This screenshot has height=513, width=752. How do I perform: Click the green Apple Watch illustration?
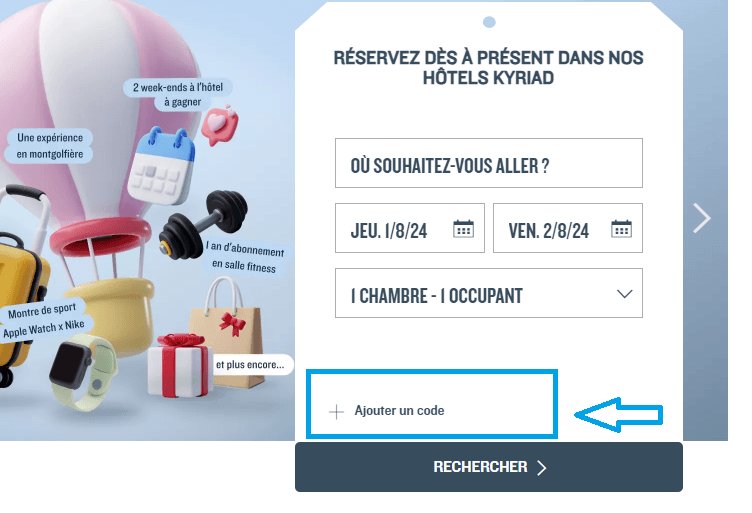[x=82, y=373]
